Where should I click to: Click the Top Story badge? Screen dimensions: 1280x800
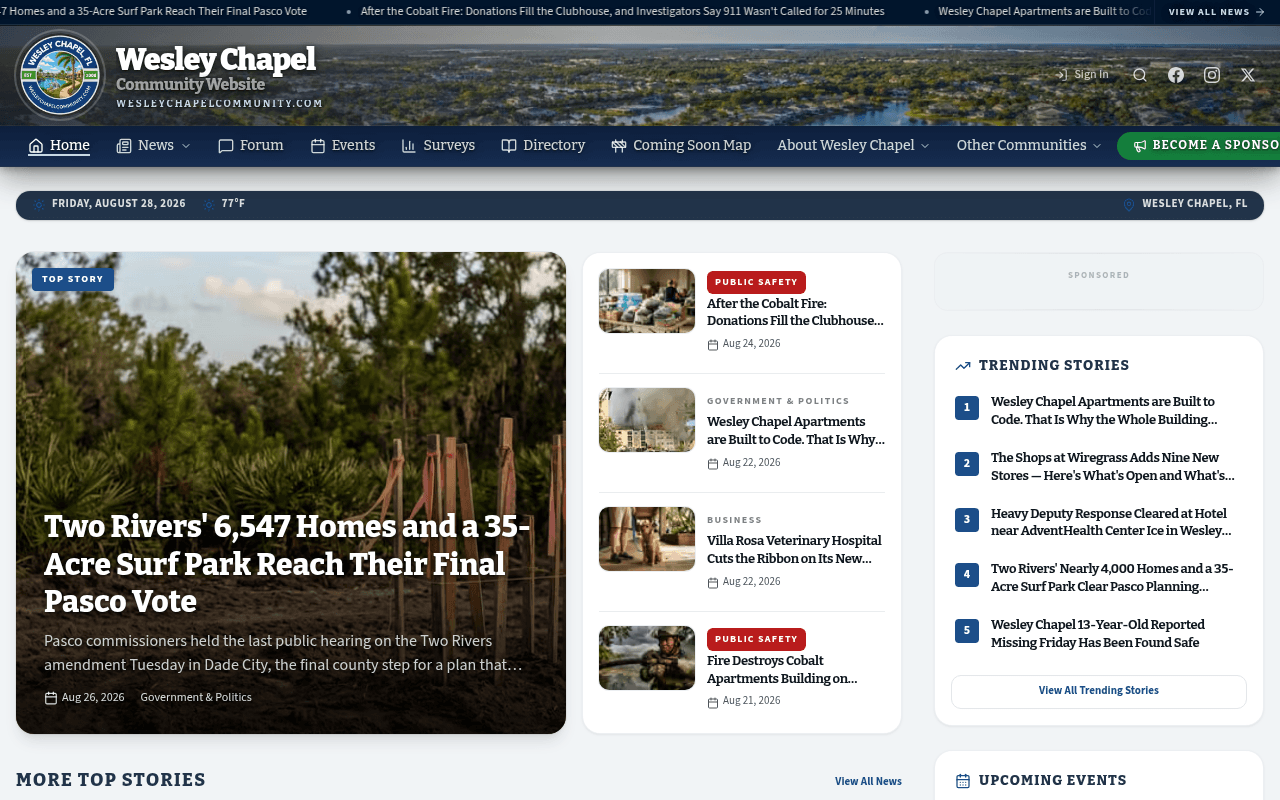tap(73, 279)
